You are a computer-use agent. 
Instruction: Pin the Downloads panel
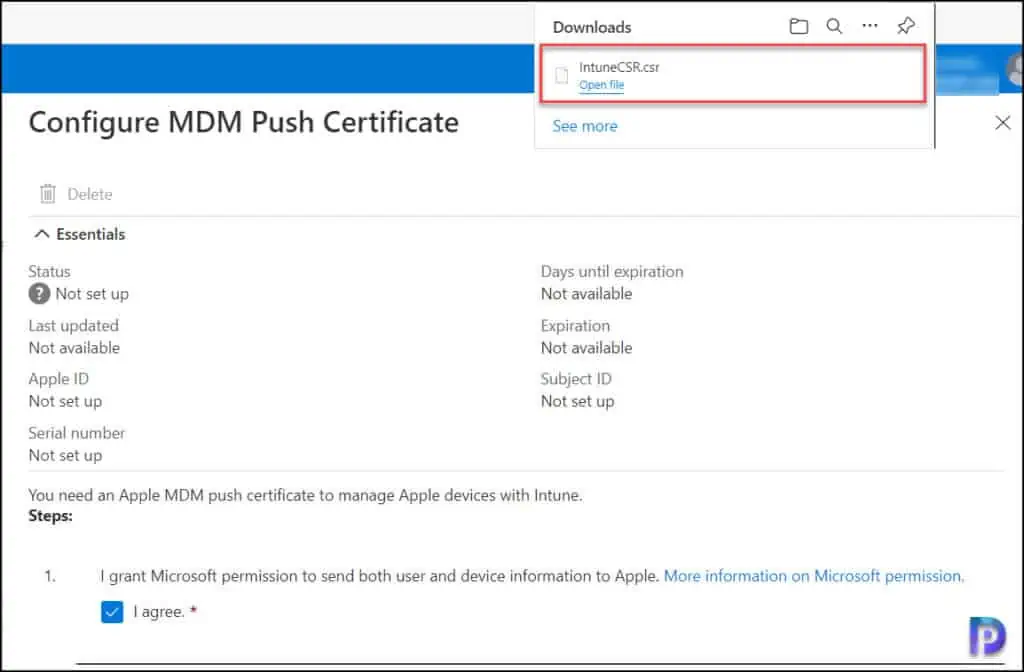click(906, 26)
